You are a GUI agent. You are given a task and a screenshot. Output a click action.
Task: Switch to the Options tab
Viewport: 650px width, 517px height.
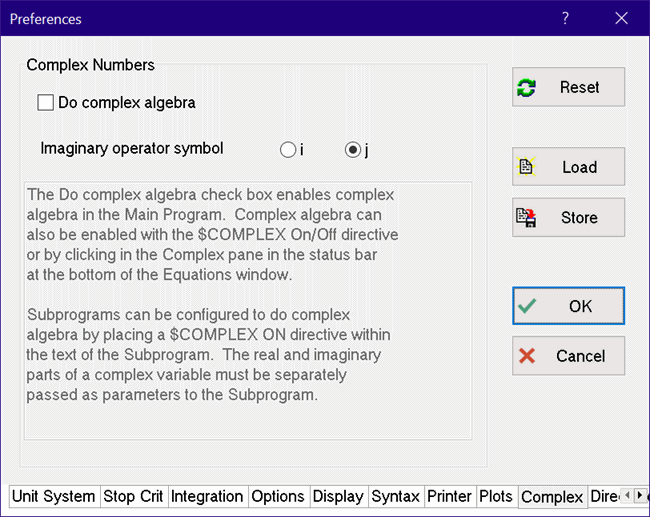278,496
